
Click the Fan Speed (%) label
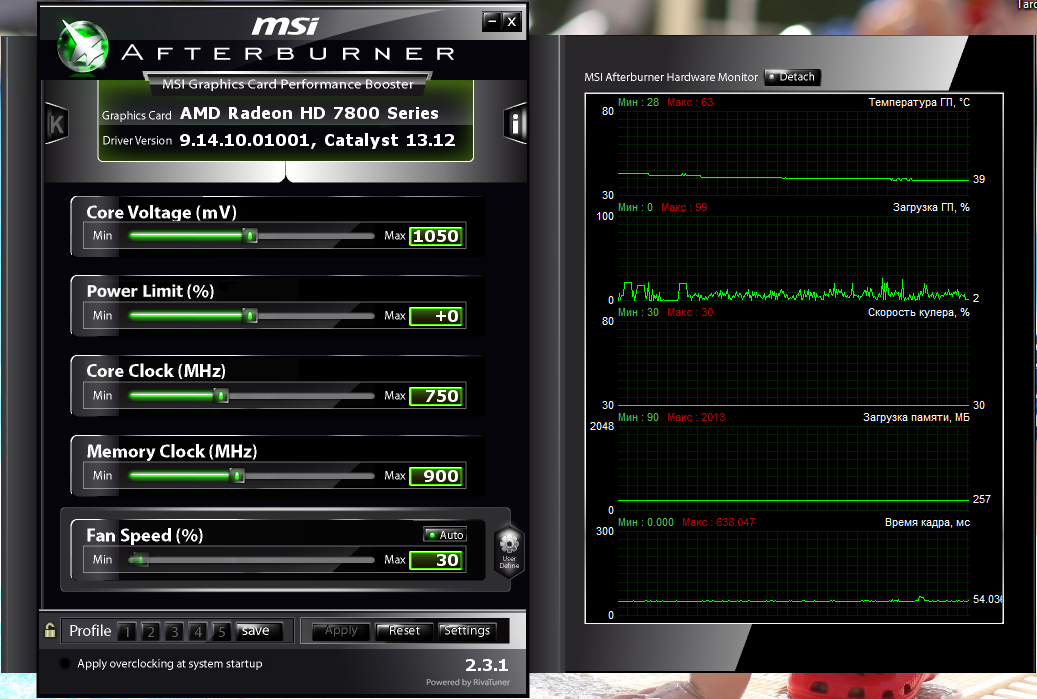[x=145, y=535]
